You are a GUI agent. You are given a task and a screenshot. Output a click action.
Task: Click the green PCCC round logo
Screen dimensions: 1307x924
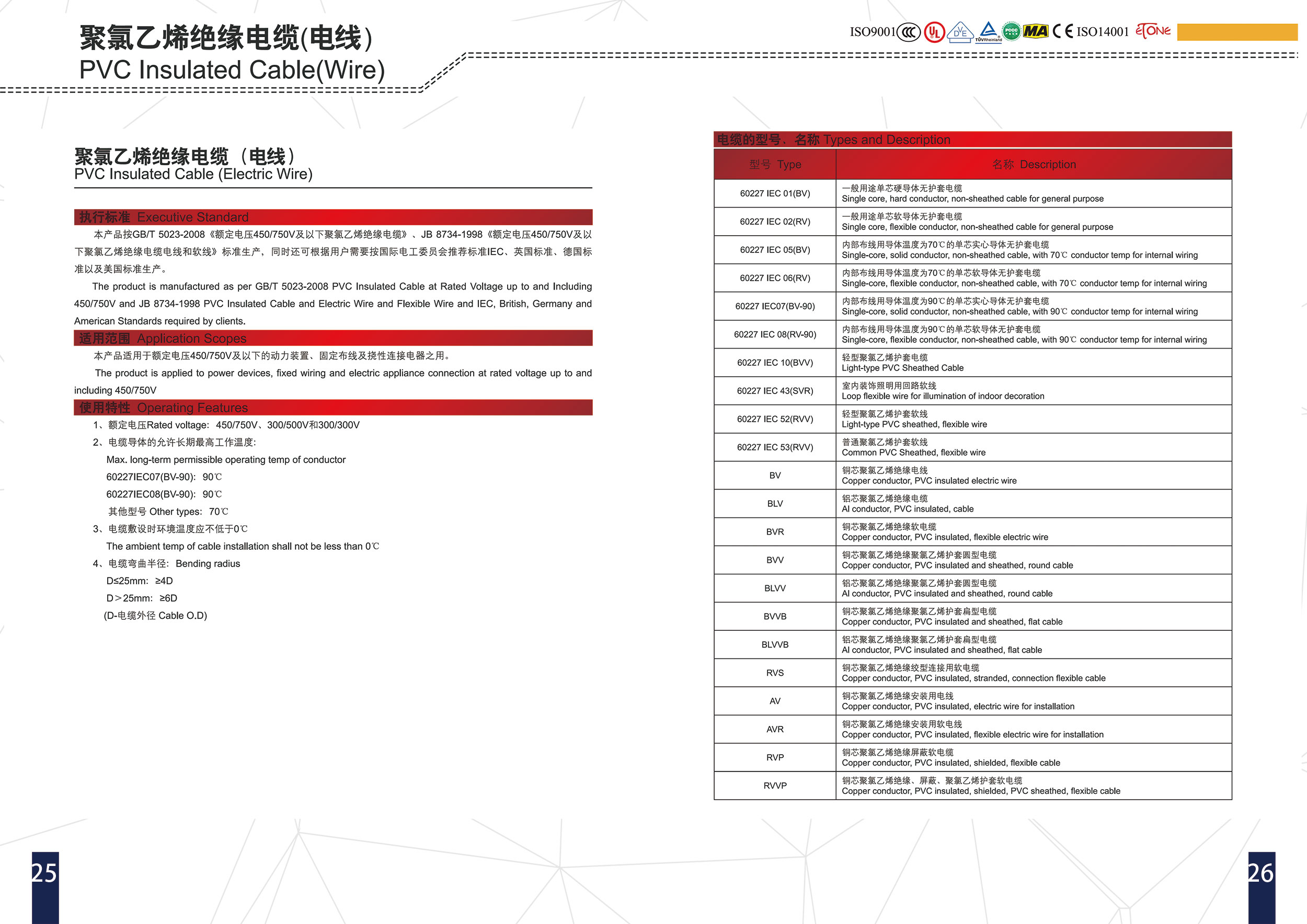click(1012, 31)
